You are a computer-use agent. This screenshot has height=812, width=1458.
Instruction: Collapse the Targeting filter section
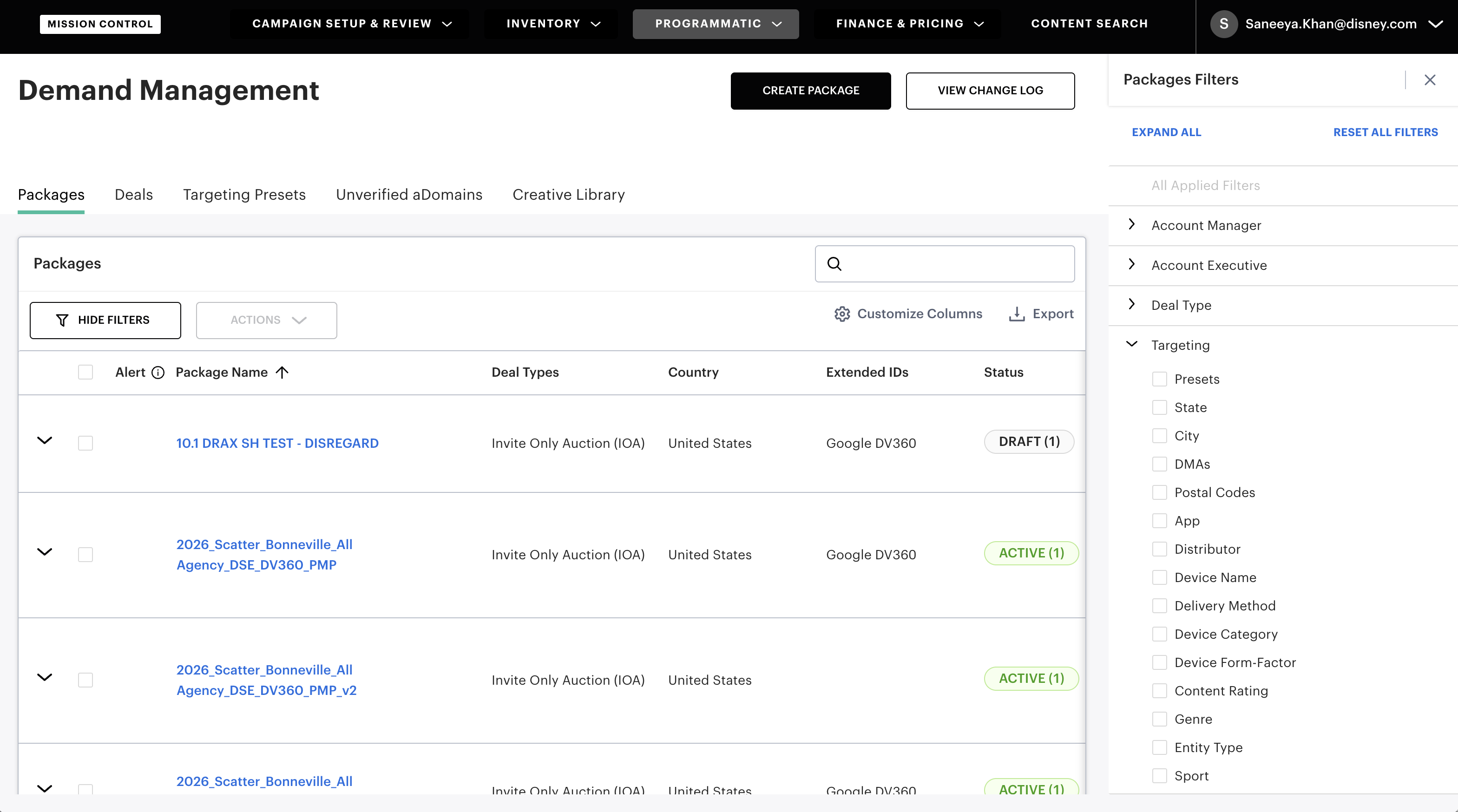click(1131, 344)
